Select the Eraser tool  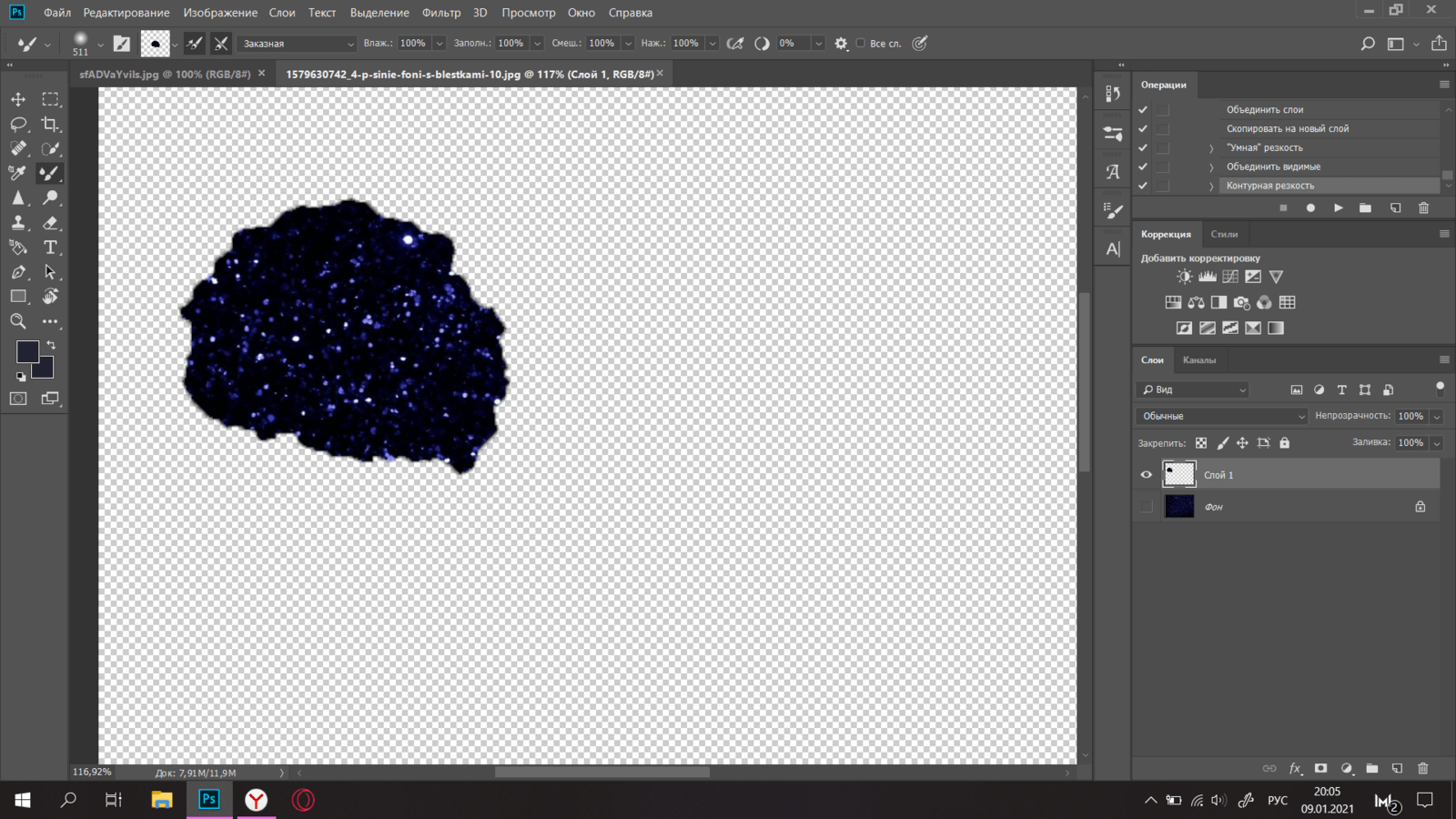click(50, 222)
